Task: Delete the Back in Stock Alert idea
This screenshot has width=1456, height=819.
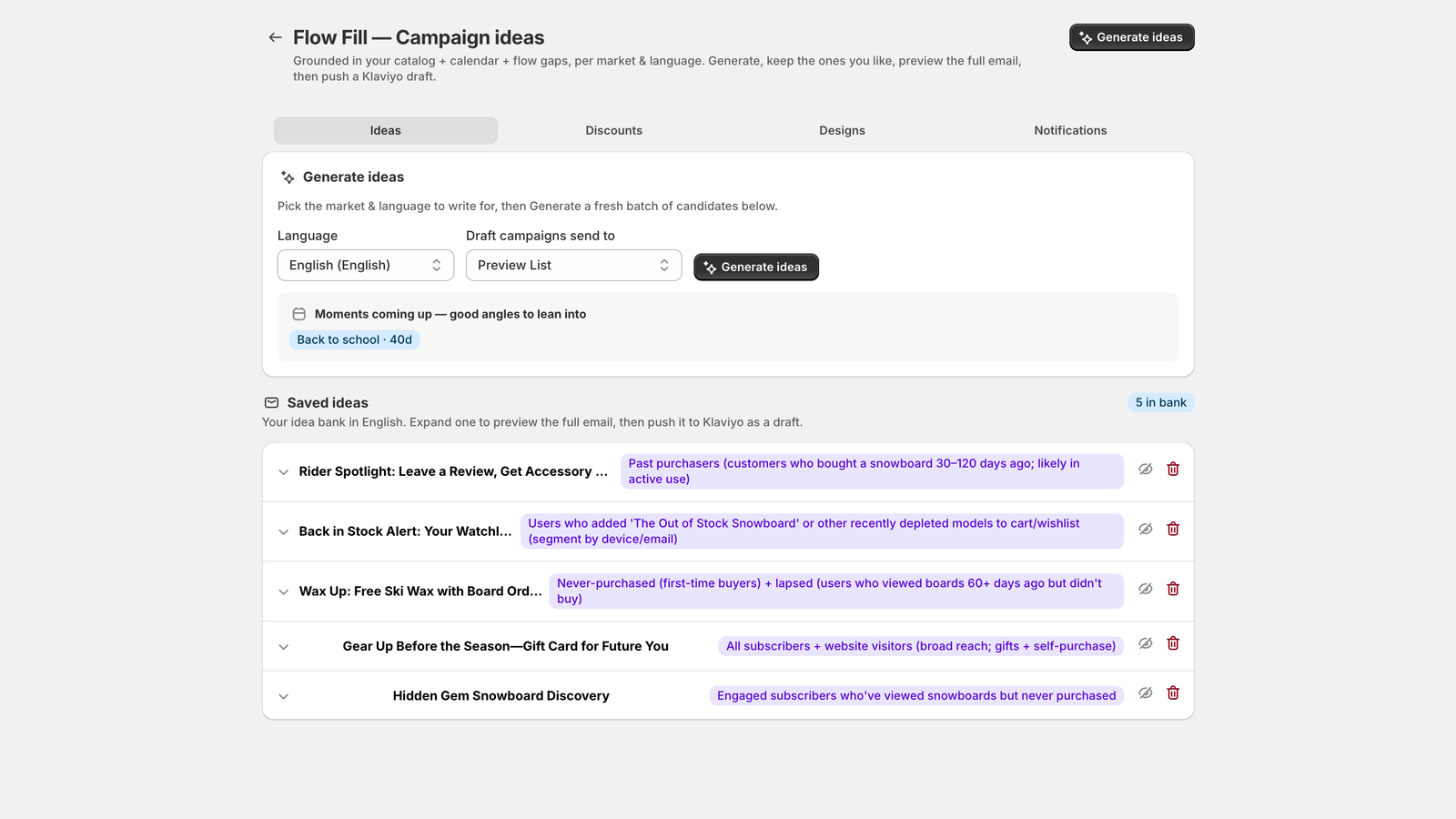Action: [x=1173, y=529]
